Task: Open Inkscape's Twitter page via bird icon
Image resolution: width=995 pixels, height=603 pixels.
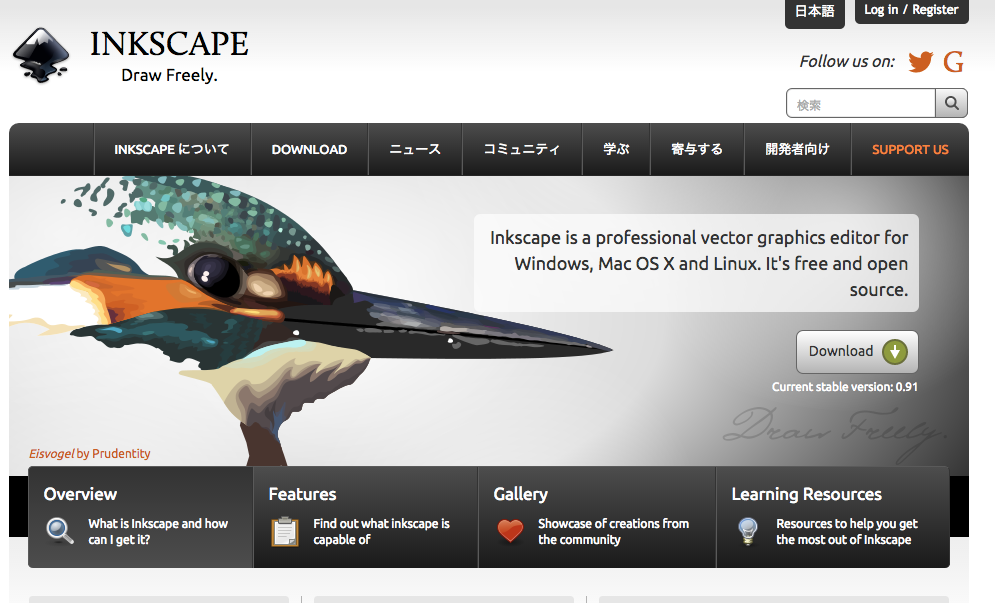Action: coord(921,62)
